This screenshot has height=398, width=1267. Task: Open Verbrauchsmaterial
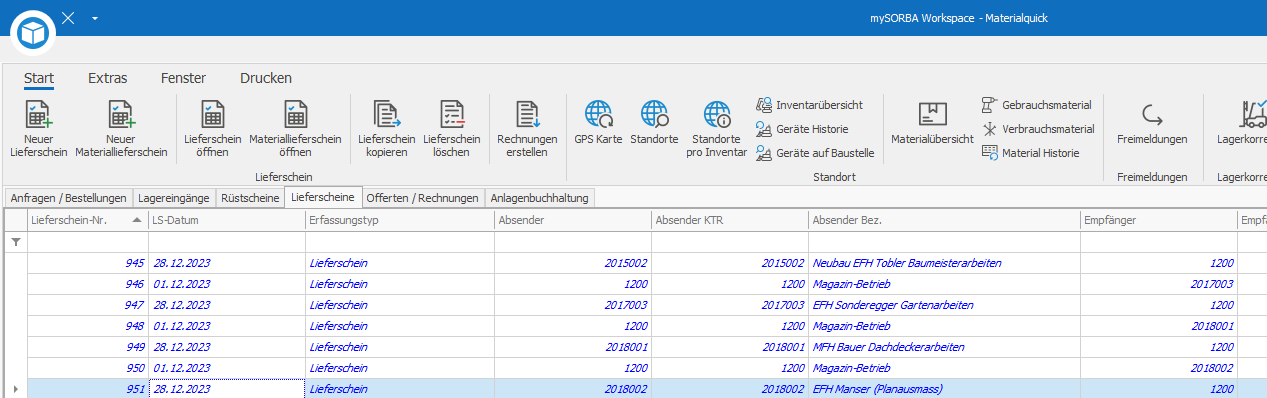[x=1038, y=129]
